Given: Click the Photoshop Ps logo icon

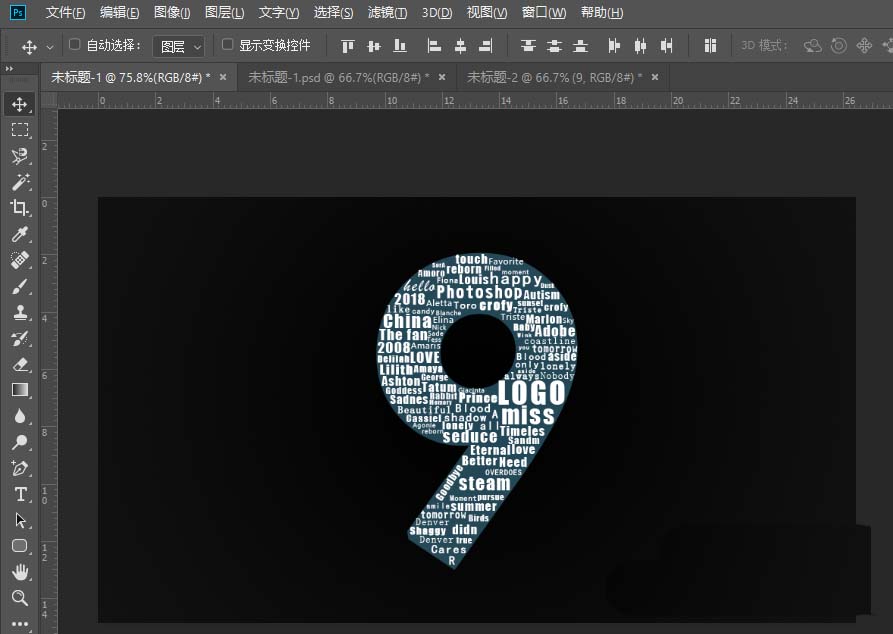Looking at the screenshot, I should [x=18, y=12].
